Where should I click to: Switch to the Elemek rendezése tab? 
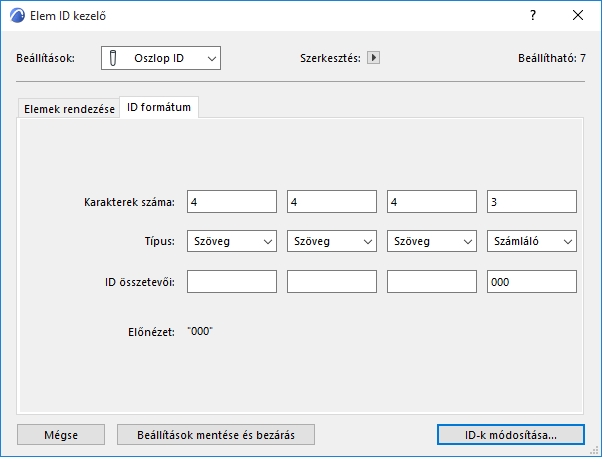69,108
